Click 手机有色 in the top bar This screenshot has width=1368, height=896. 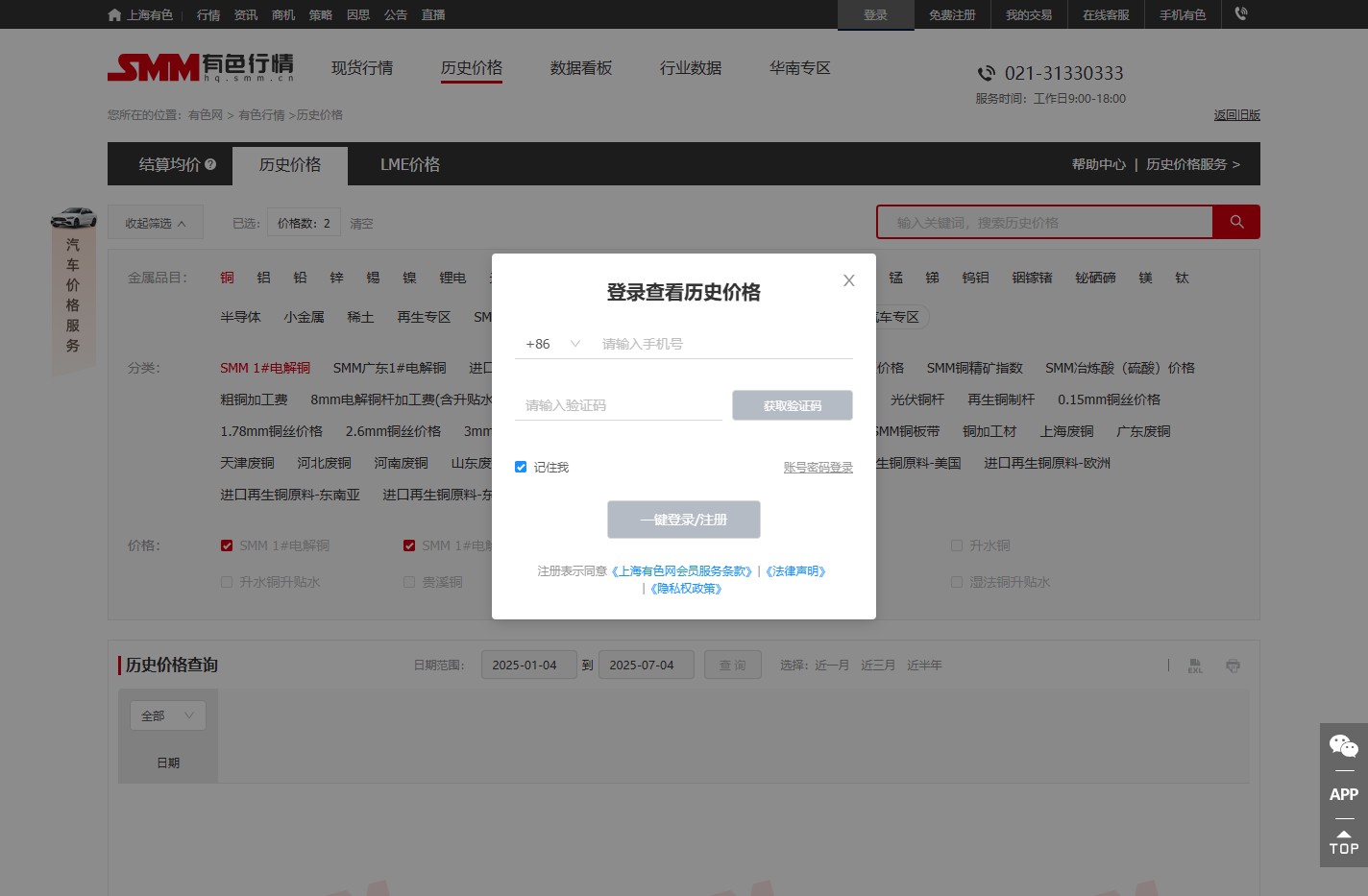pos(1183,15)
